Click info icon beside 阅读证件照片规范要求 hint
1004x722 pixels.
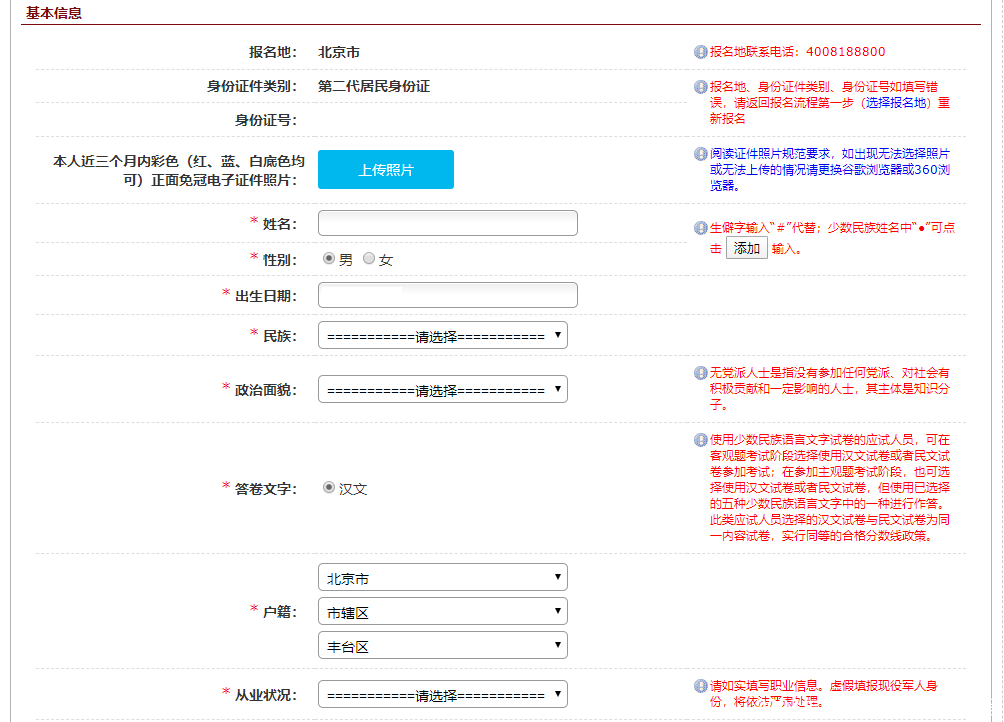700,154
